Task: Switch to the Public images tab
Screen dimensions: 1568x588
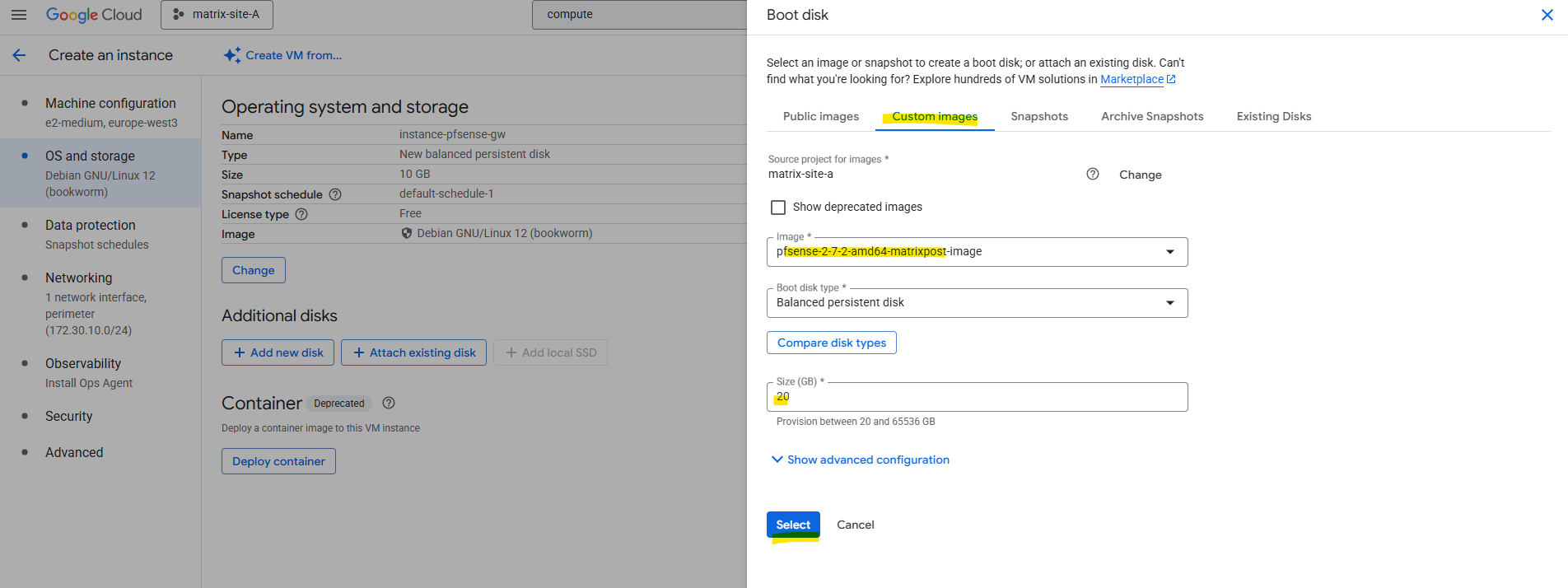Action: point(820,116)
